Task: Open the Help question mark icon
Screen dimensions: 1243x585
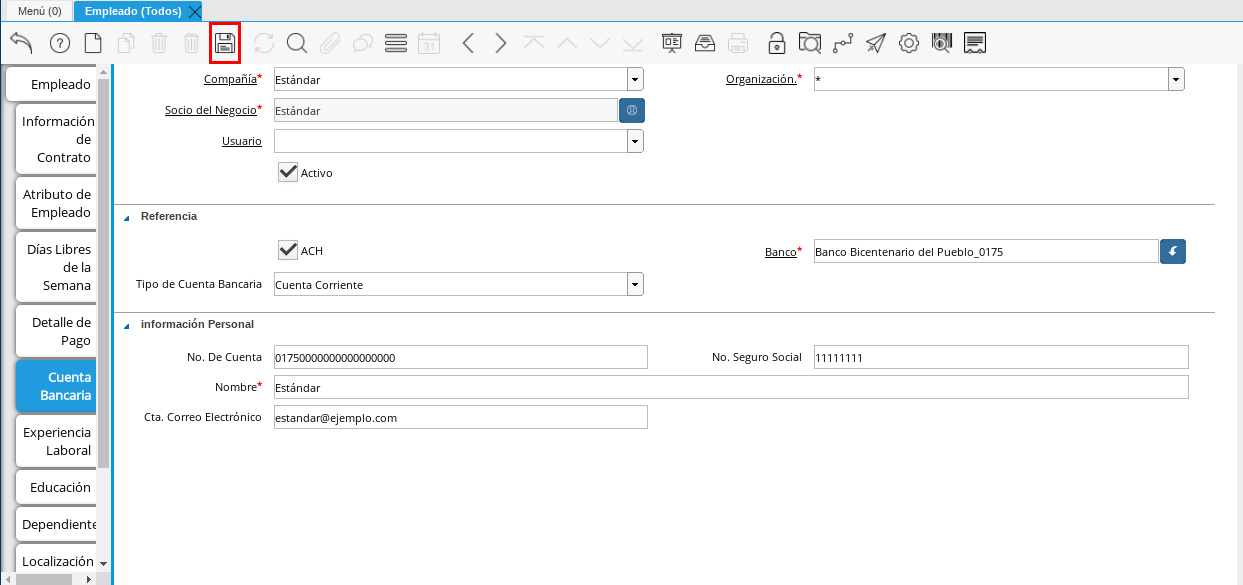Action: tap(60, 43)
